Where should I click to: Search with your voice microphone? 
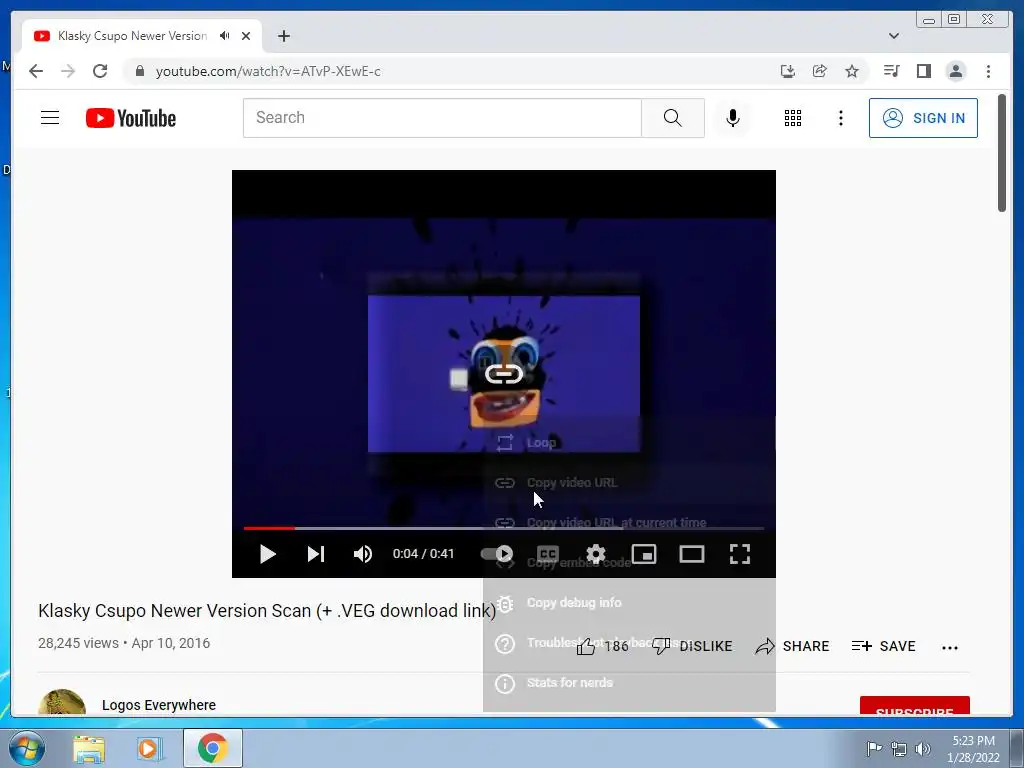point(733,118)
